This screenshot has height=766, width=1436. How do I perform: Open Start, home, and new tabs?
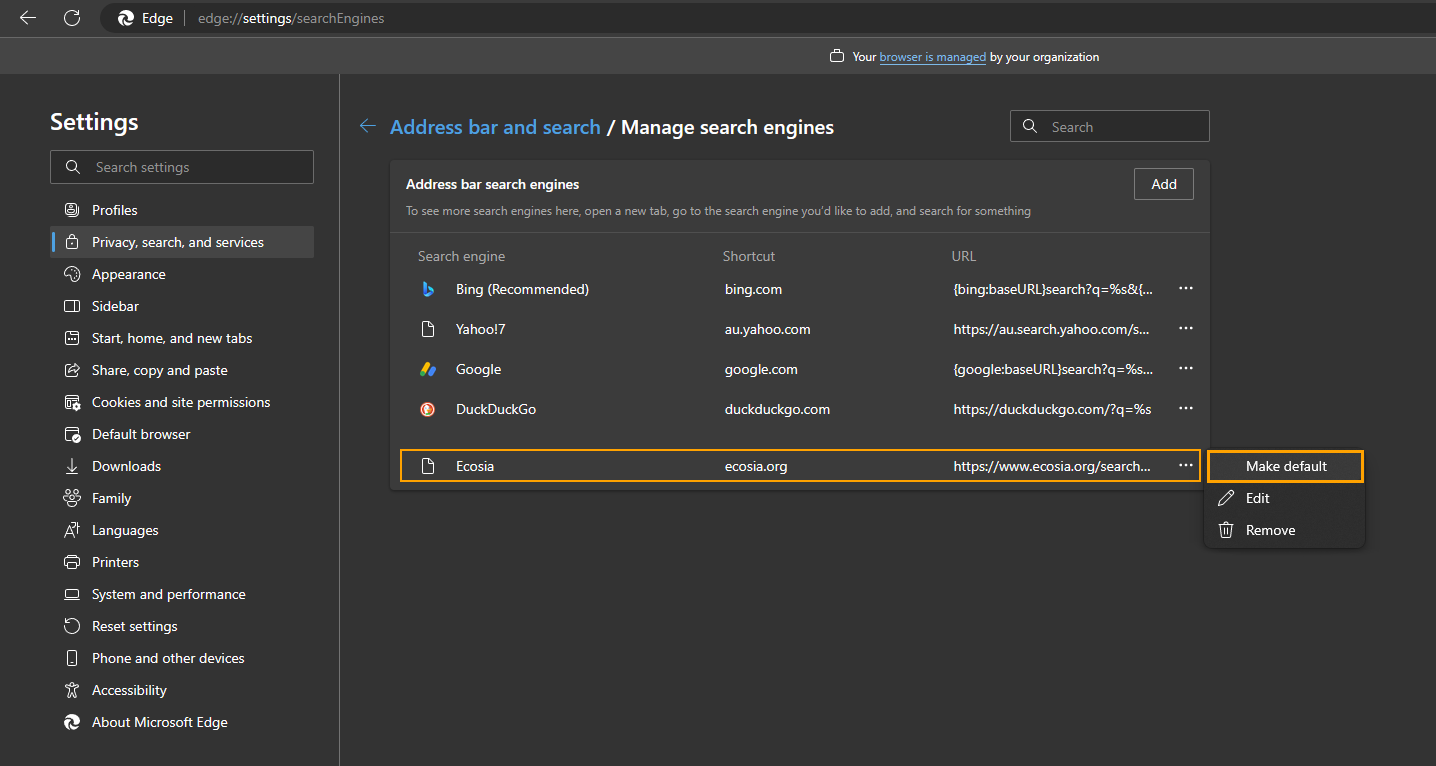[x=182, y=338]
